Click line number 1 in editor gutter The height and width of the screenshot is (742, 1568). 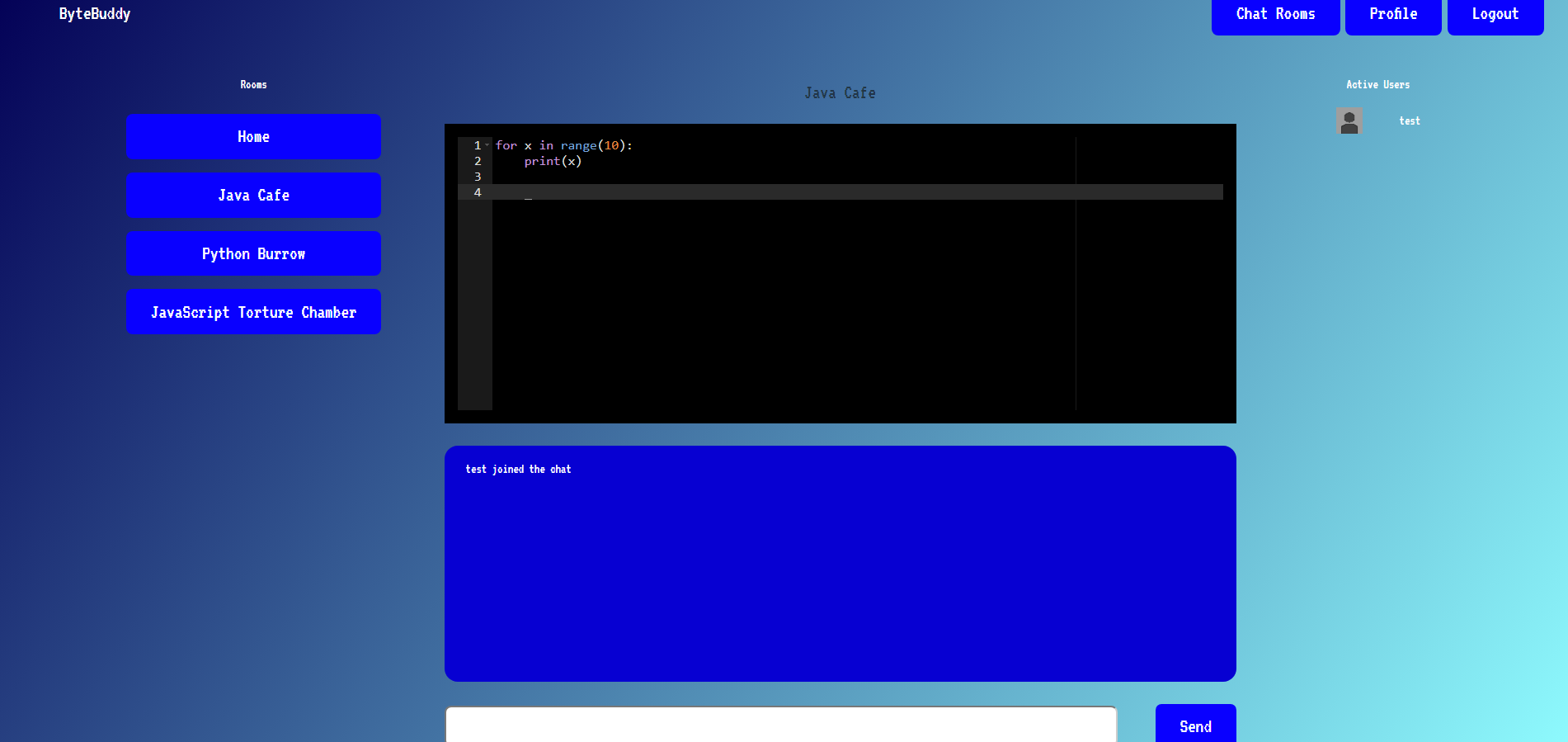477,146
